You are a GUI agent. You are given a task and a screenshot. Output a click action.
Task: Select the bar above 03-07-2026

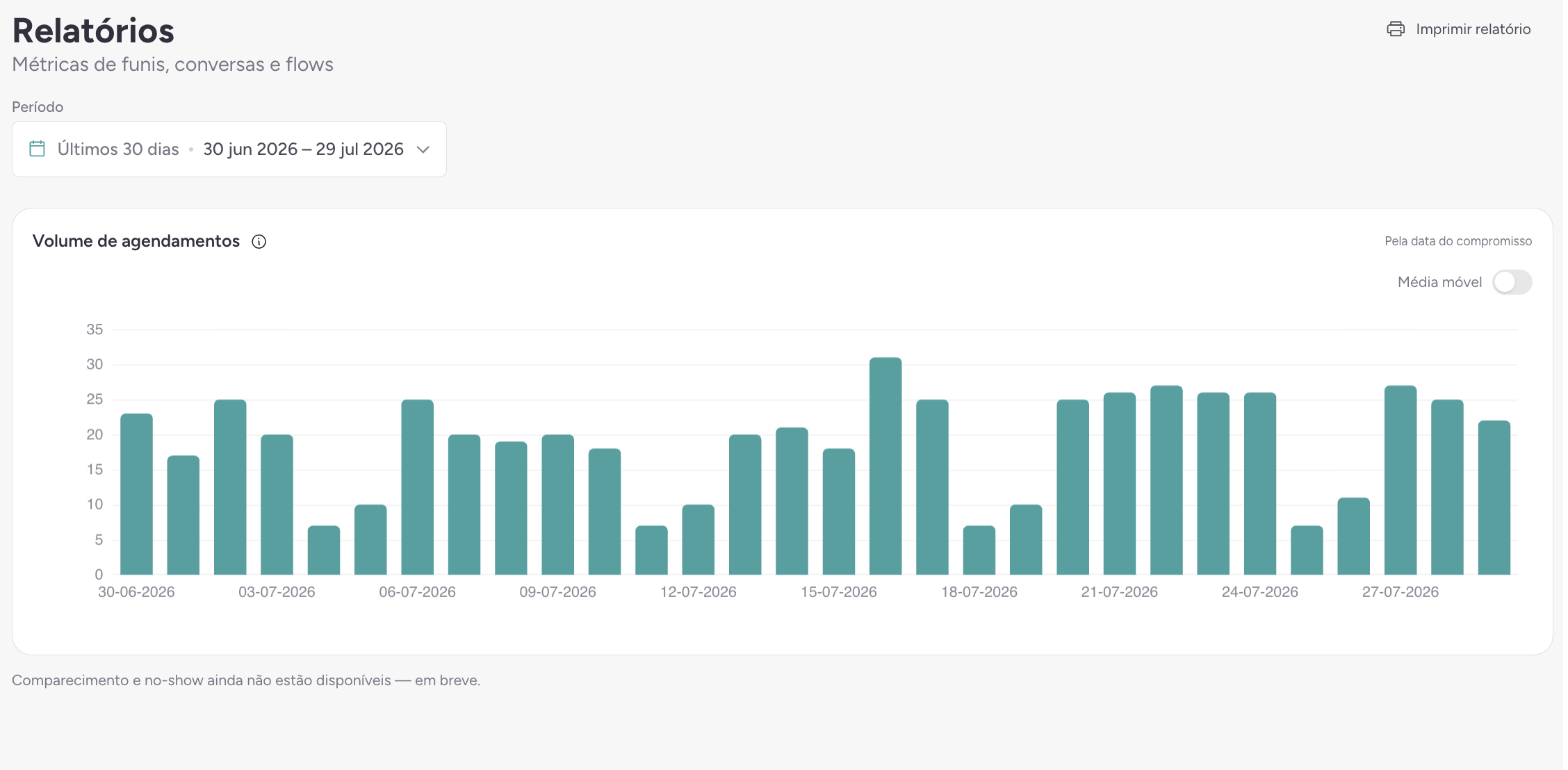tap(277, 505)
